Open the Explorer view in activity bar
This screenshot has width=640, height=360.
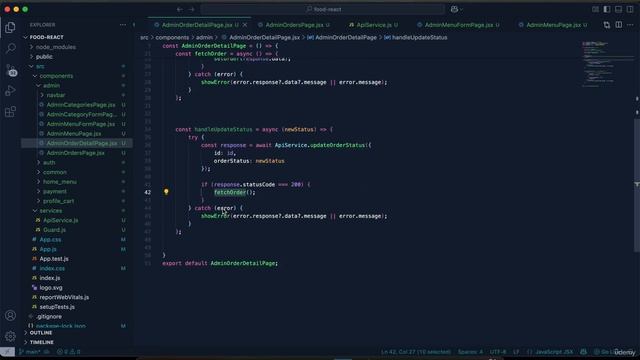click(x=10, y=27)
